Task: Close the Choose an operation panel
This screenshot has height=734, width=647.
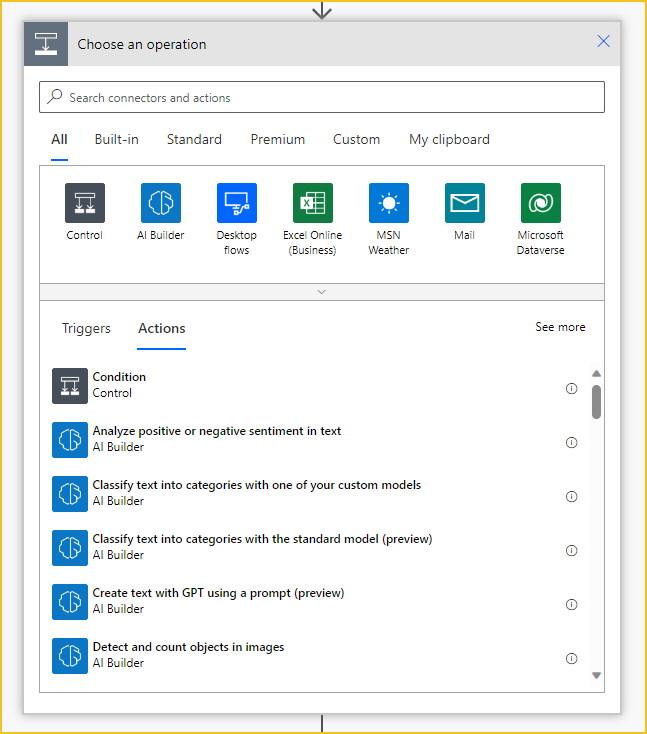Action: pos(603,41)
